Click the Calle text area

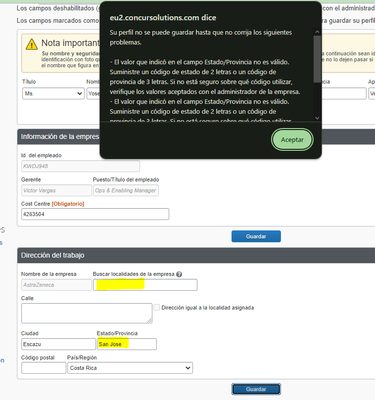(87, 313)
